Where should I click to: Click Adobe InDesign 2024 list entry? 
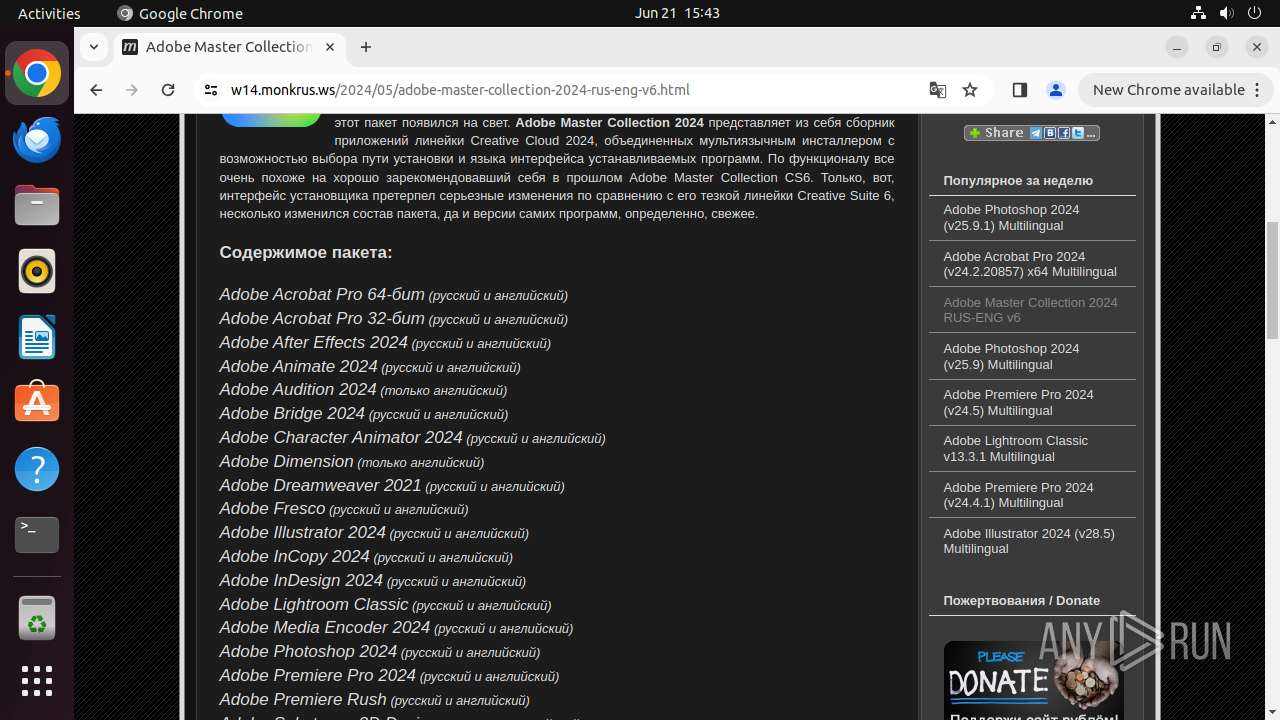[372, 580]
